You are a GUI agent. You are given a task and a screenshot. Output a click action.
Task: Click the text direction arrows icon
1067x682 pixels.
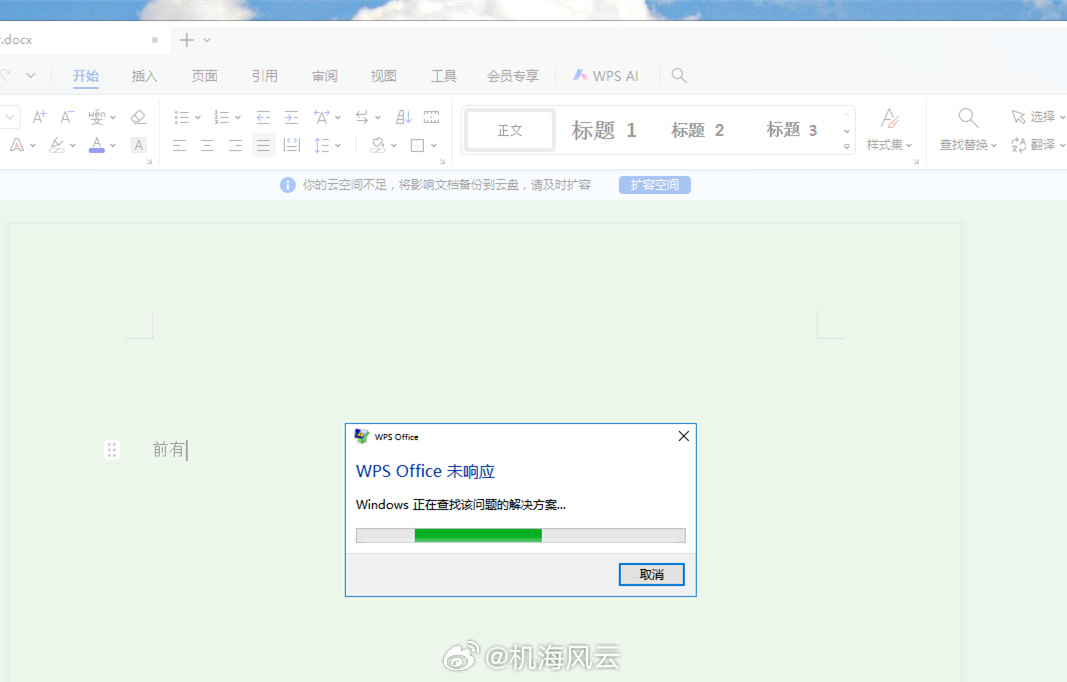point(362,117)
